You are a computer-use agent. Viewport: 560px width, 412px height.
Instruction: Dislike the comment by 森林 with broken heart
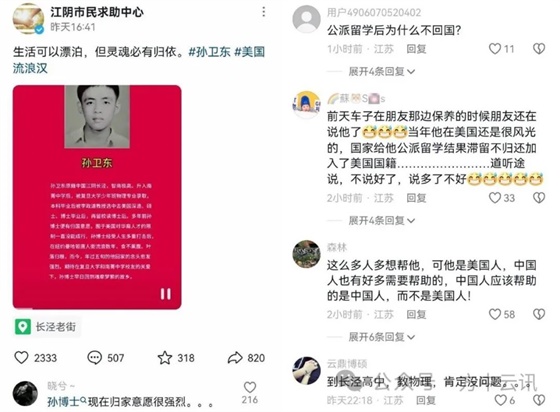point(539,314)
